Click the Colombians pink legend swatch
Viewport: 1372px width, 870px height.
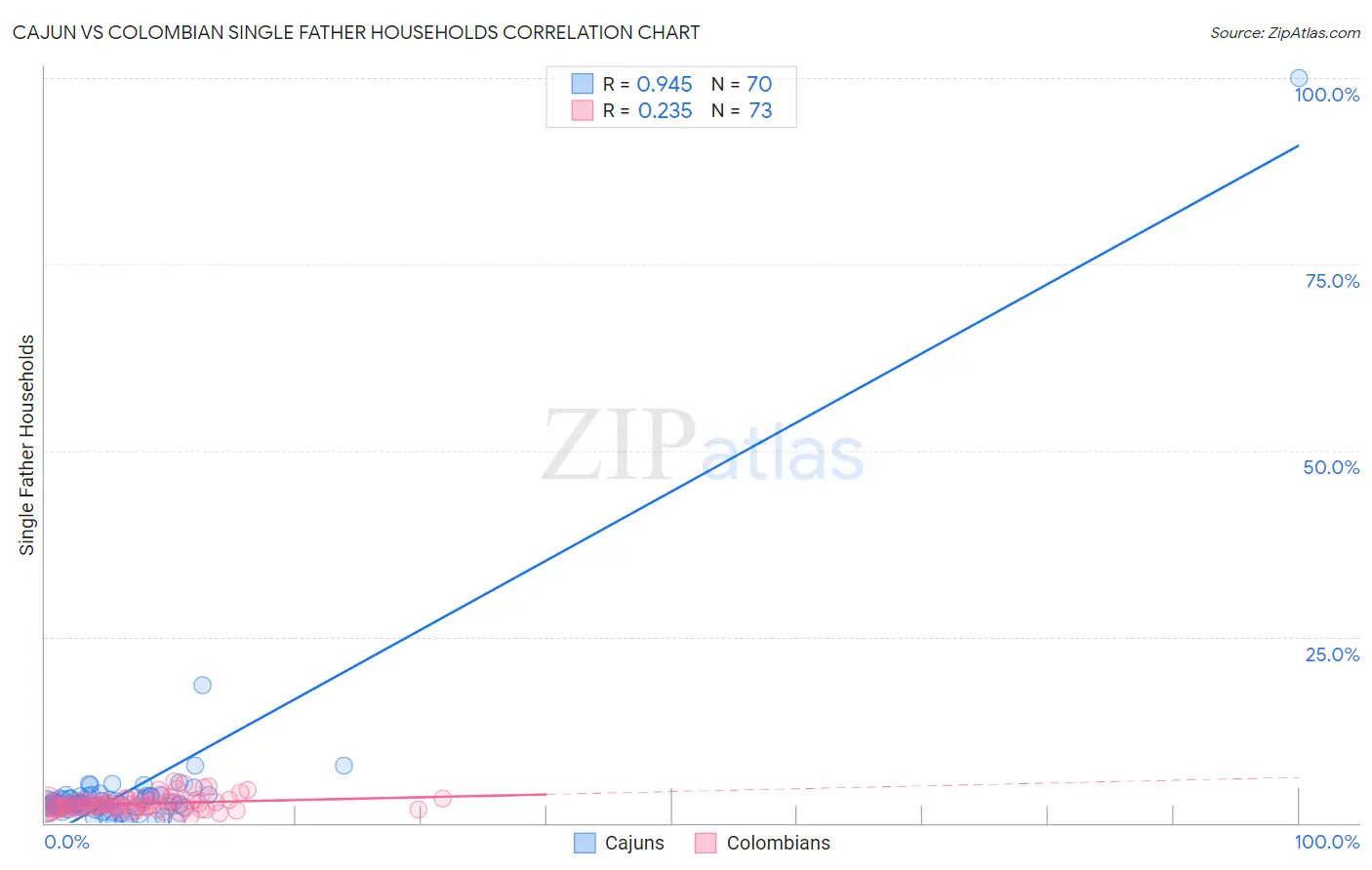pos(706,843)
